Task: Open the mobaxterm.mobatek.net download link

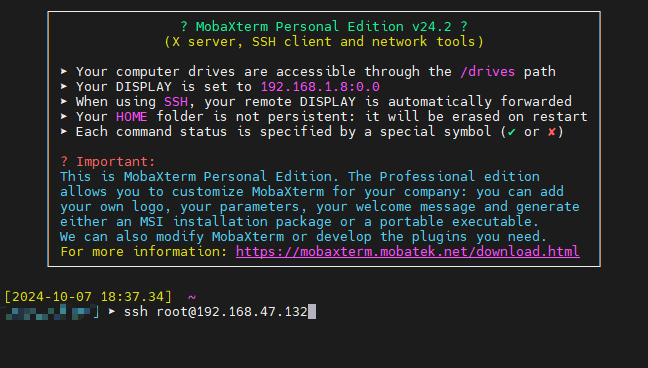Action: 407,251
